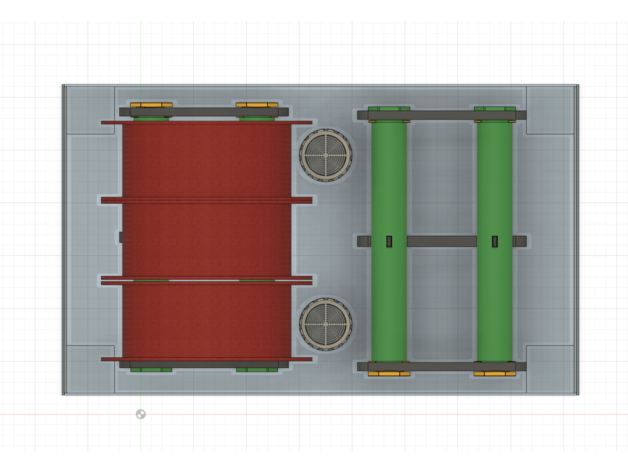Viewport: 628px width, 472px height.
Task: Select the lower circular fan vent
Action: pos(324,322)
